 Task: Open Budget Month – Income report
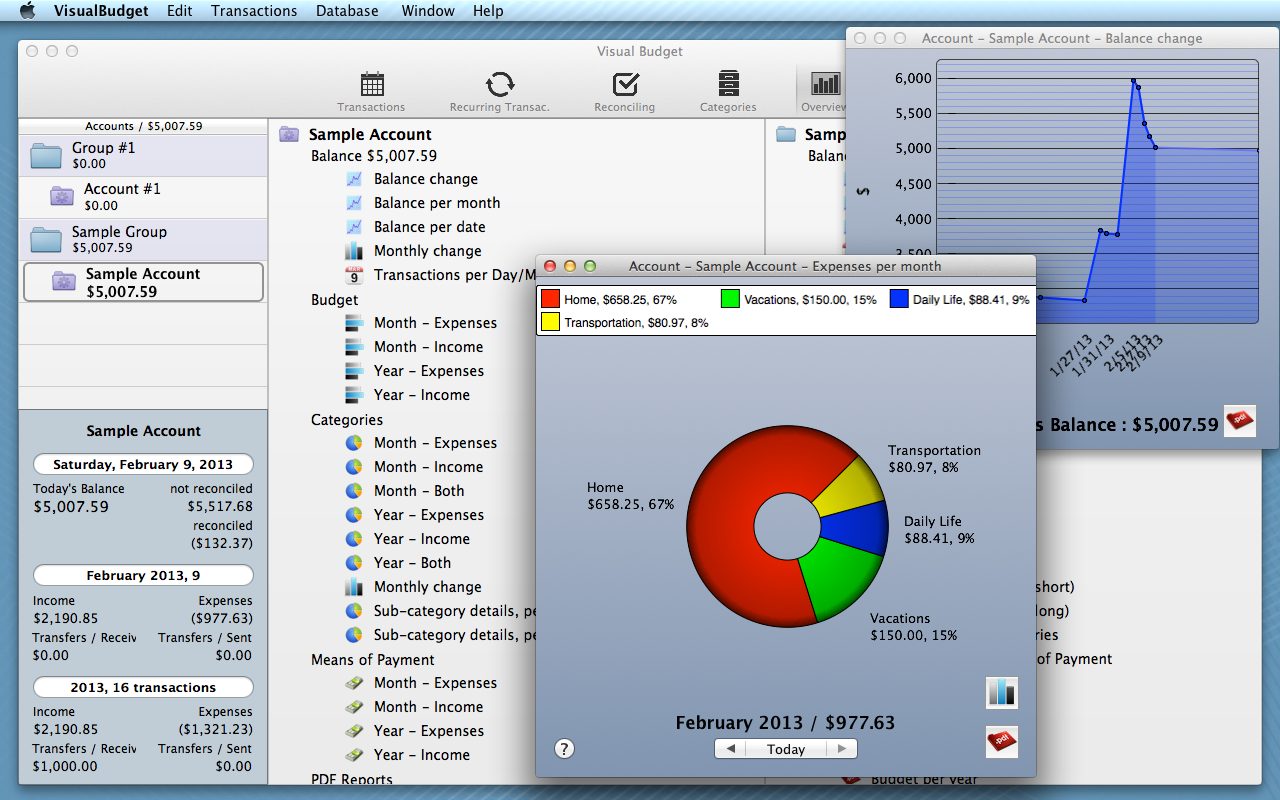tap(428, 347)
